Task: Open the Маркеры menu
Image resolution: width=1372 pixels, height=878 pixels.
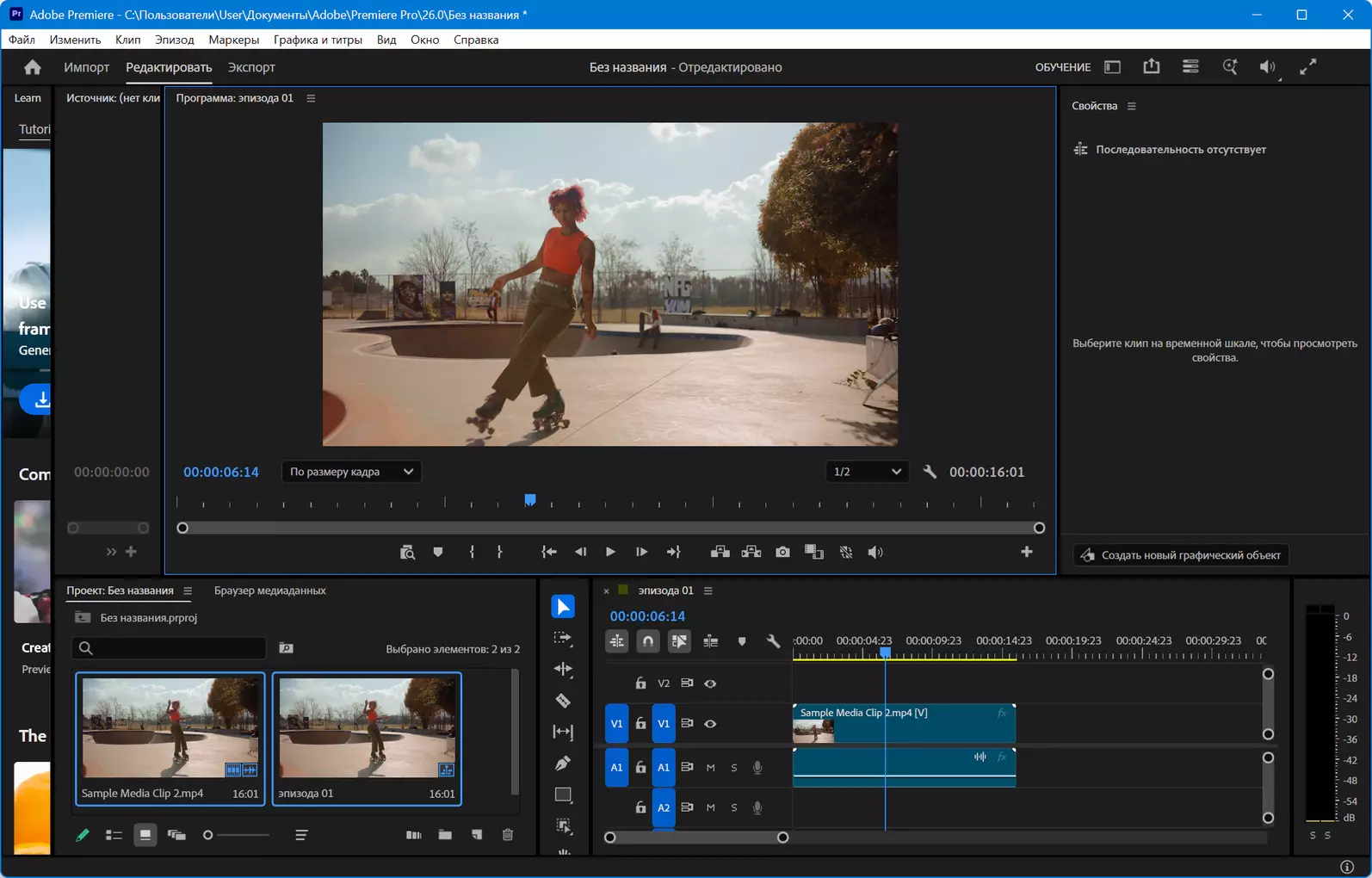Action: [x=233, y=40]
